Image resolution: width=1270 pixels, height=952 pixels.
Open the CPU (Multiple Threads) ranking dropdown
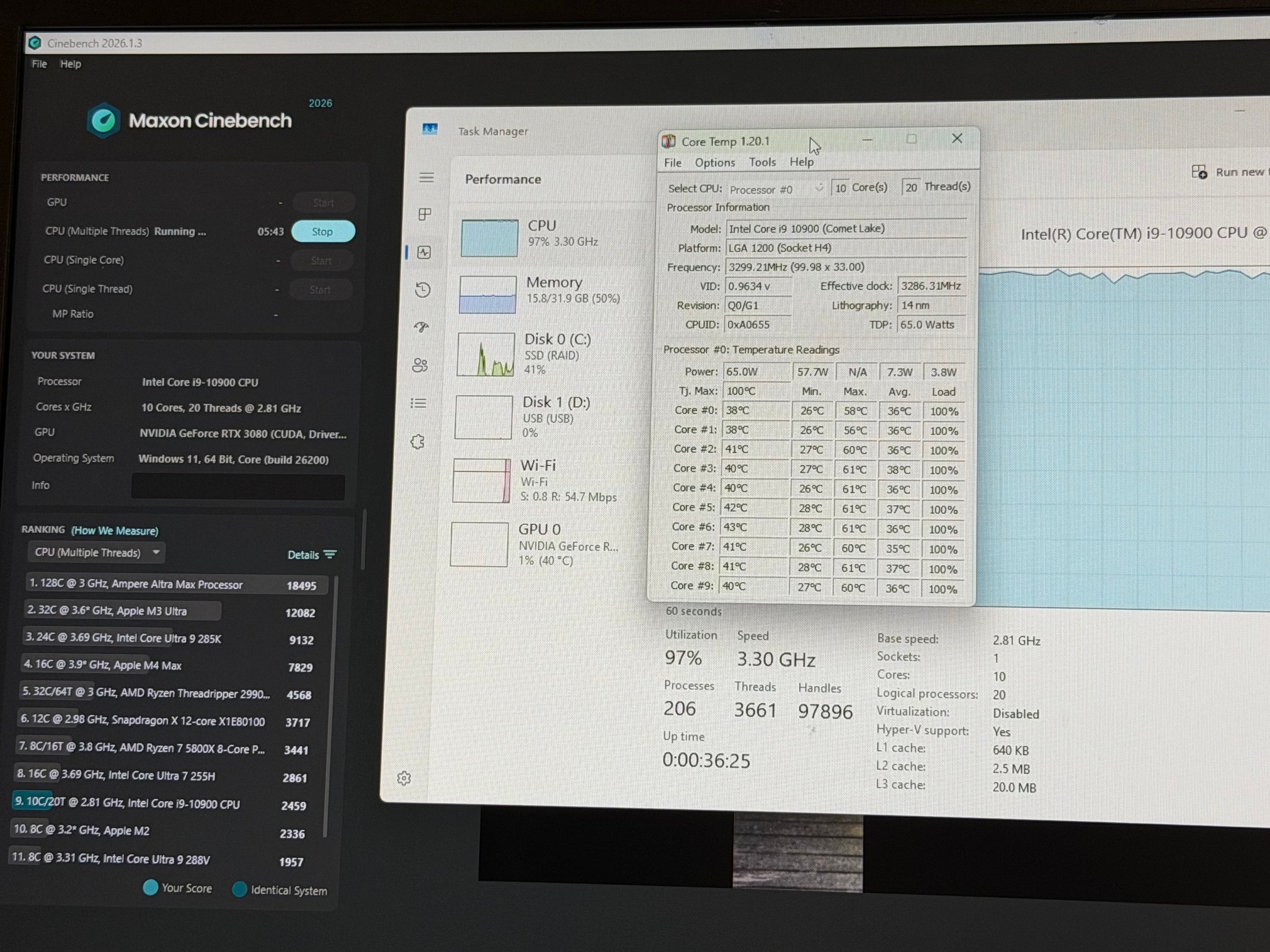click(96, 552)
